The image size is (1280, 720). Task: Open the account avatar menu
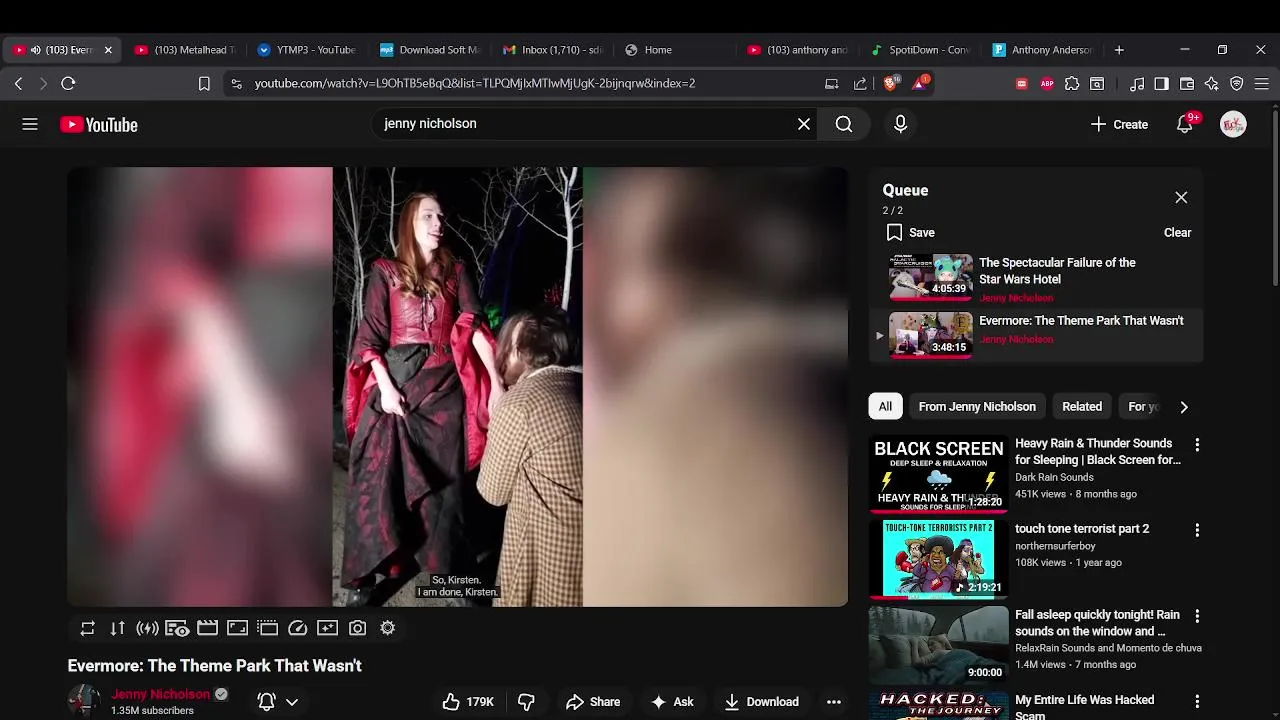pyautogui.click(x=1233, y=124)
